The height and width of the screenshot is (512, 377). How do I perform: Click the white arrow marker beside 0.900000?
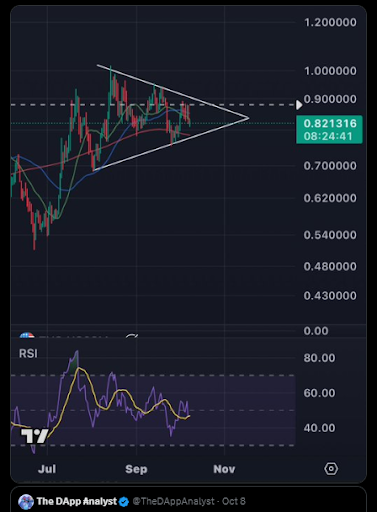point(299,105)
